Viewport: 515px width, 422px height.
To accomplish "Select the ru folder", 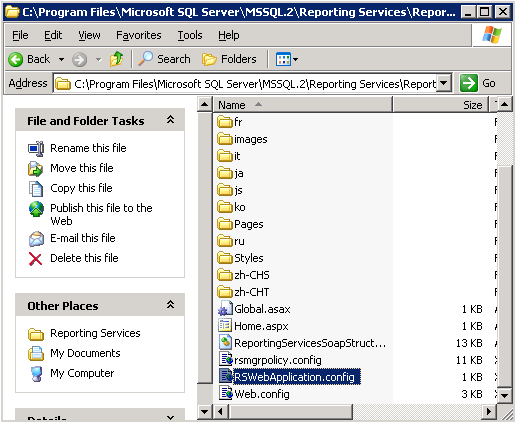I will pyautogui.click(x=231, y=241).
